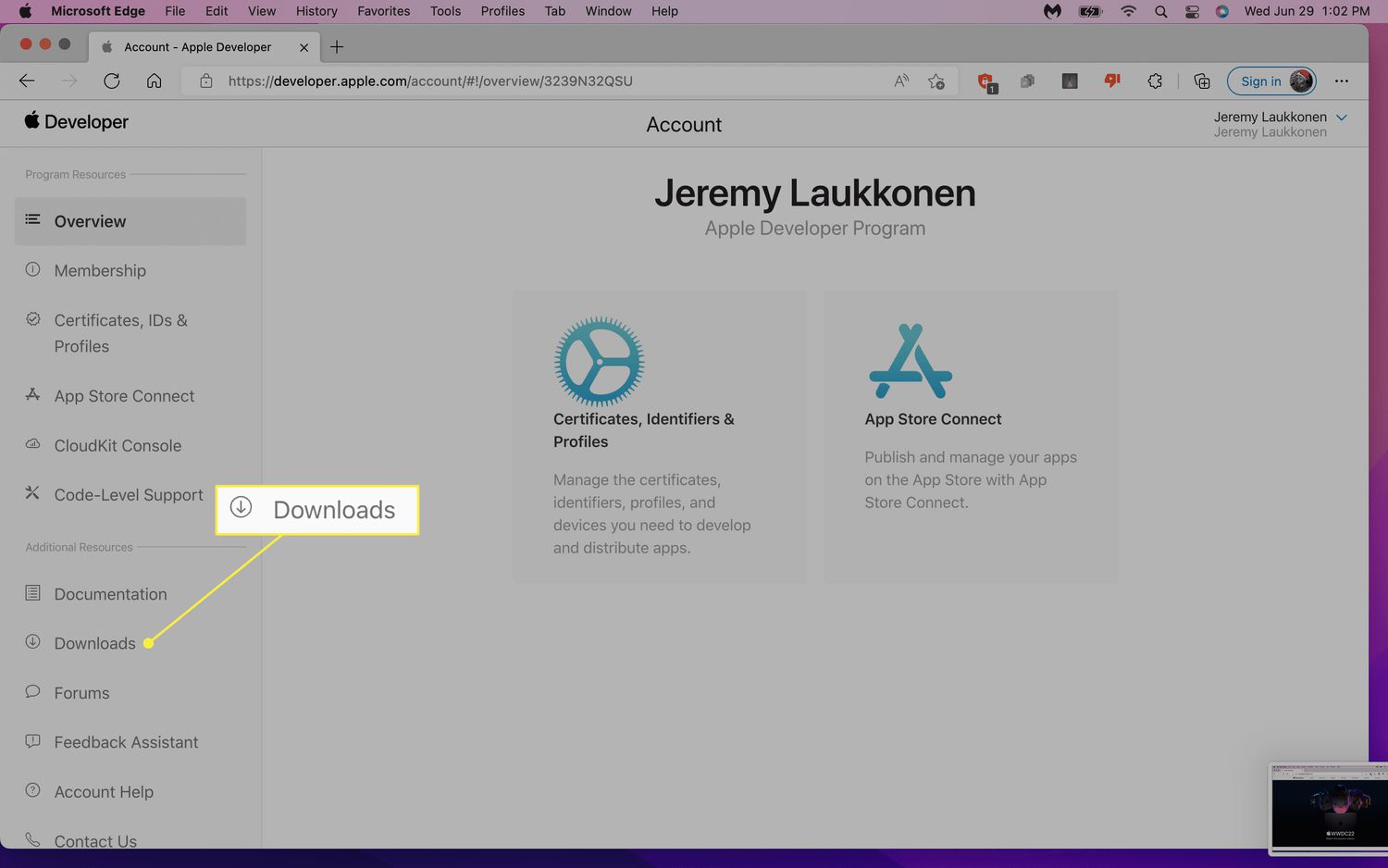The image size is (1388, 868).
Task: Open the Documentation sidebar link
Action: [x=110, y=594]
